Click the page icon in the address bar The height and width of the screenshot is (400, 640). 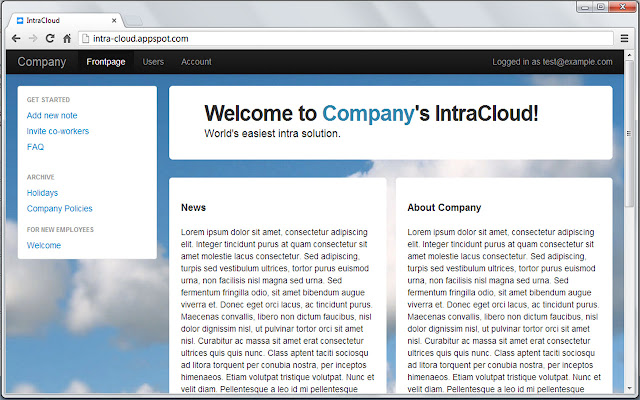[x=85, y=38]
